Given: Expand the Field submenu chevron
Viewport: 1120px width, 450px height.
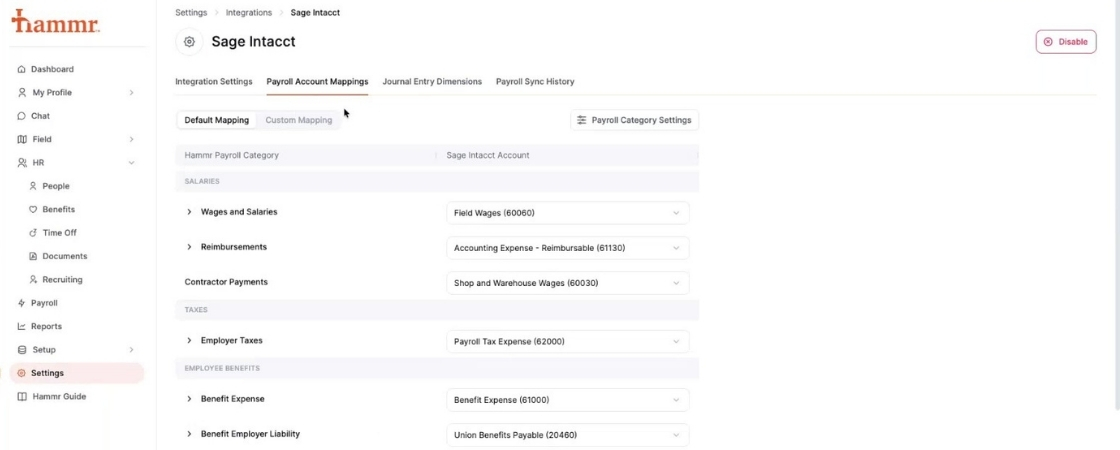Looking at the screenshot, I should click(131, 139).
